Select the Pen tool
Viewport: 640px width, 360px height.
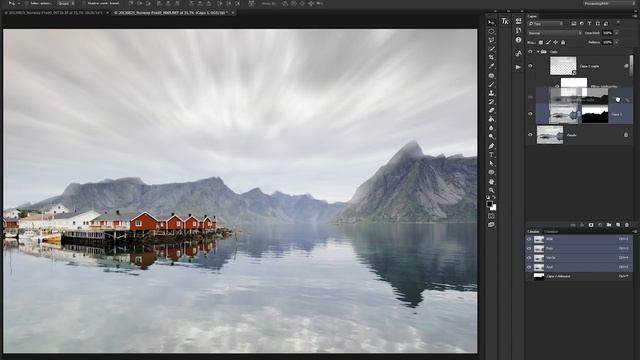click(491, 146)
